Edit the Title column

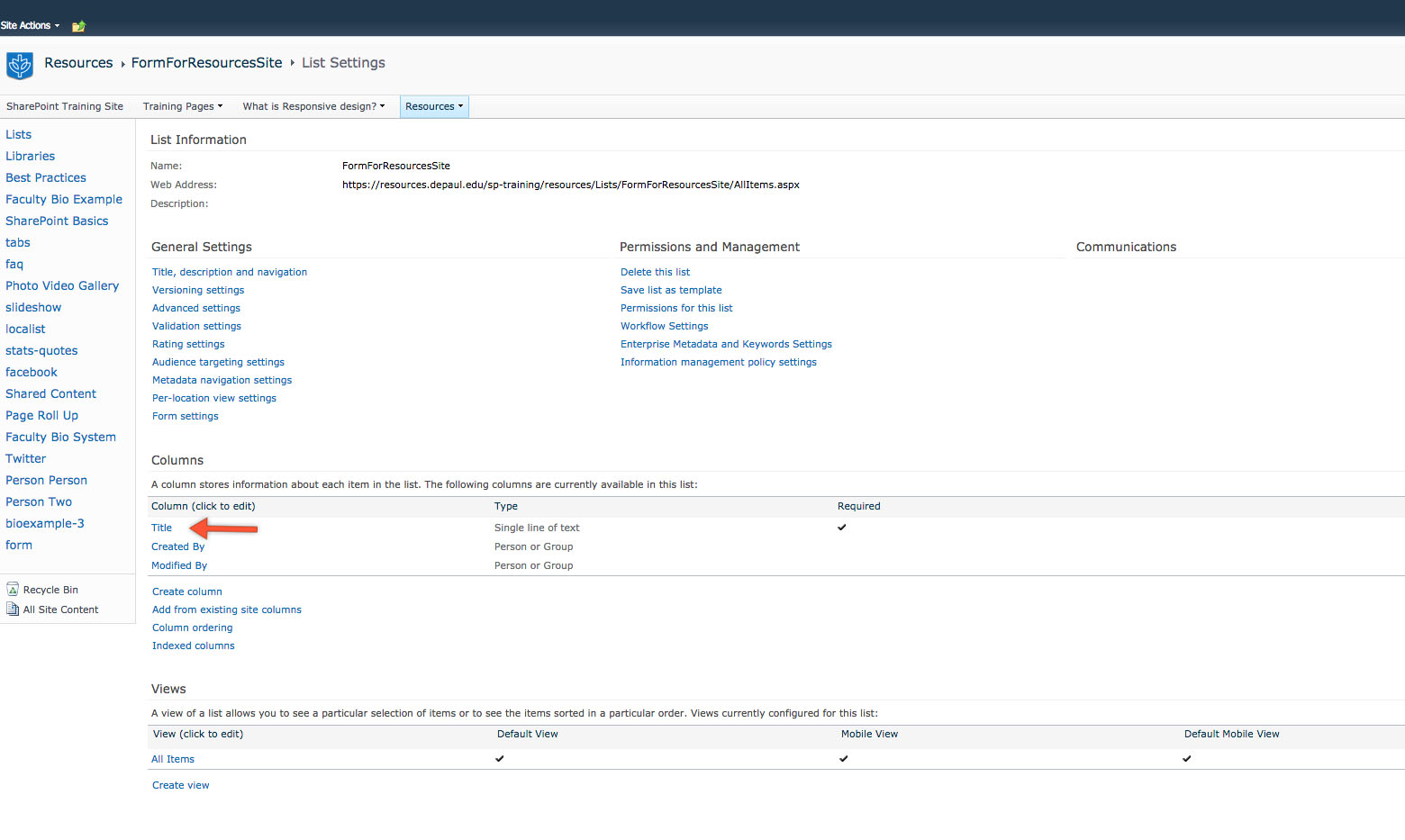[161, 528]
